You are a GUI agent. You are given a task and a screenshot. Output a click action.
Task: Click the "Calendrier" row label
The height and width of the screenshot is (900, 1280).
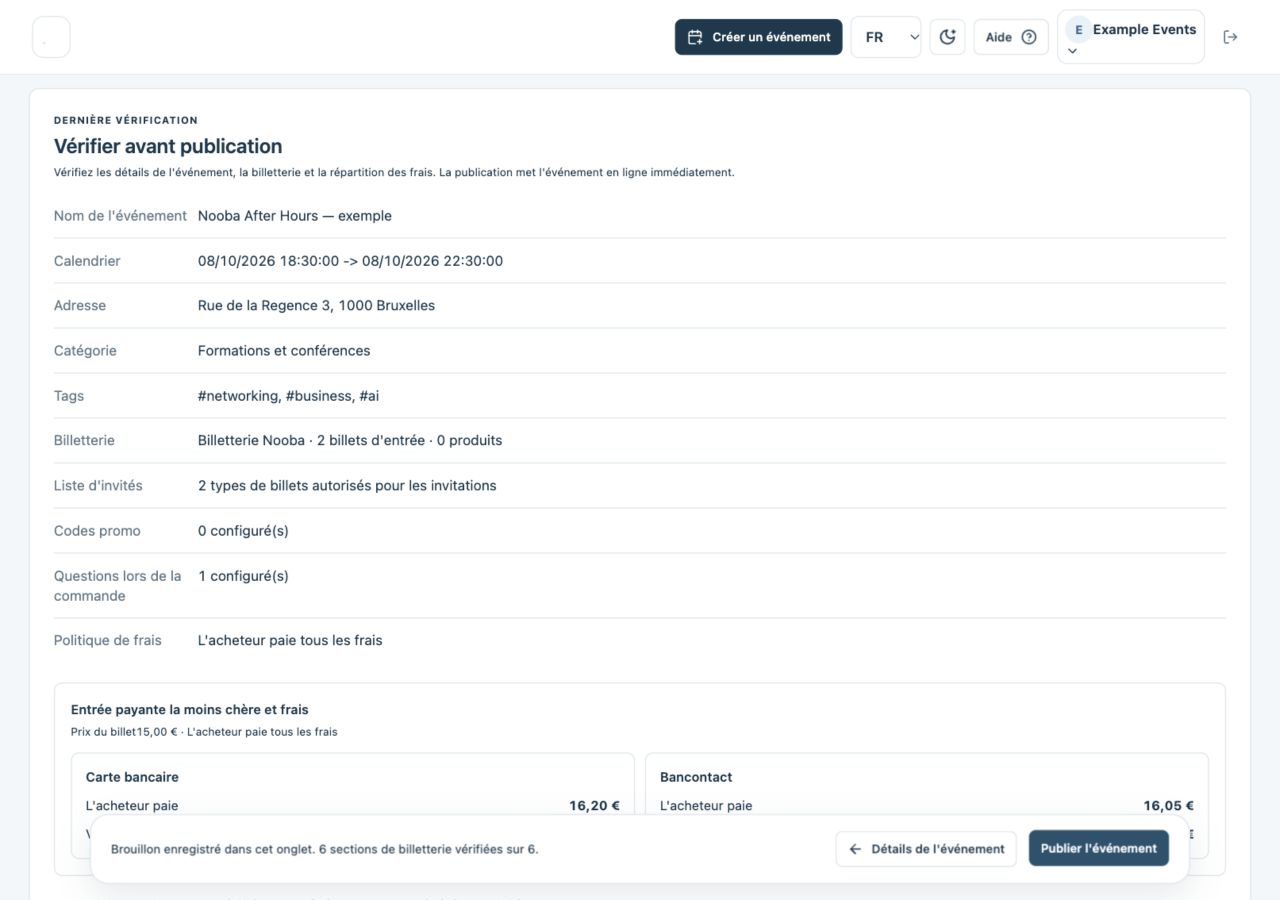87,261
